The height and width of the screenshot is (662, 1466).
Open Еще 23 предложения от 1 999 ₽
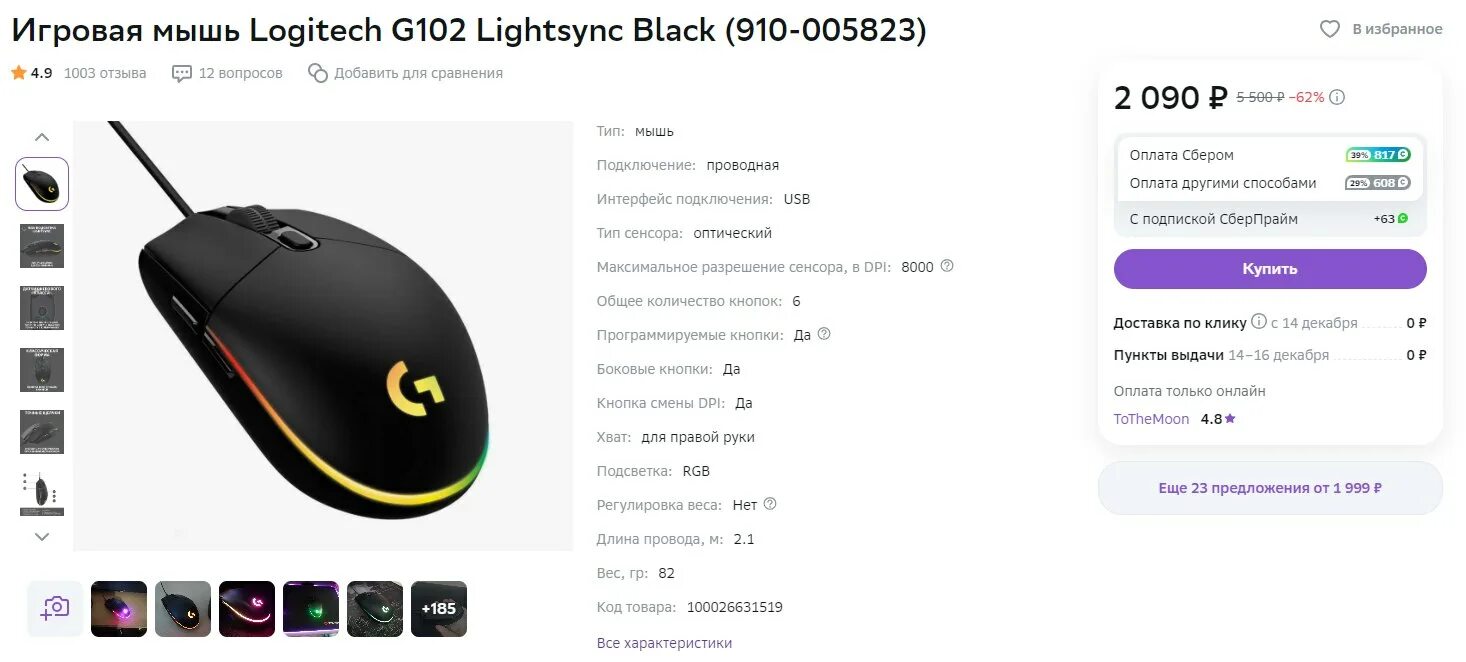[1270, 488]
